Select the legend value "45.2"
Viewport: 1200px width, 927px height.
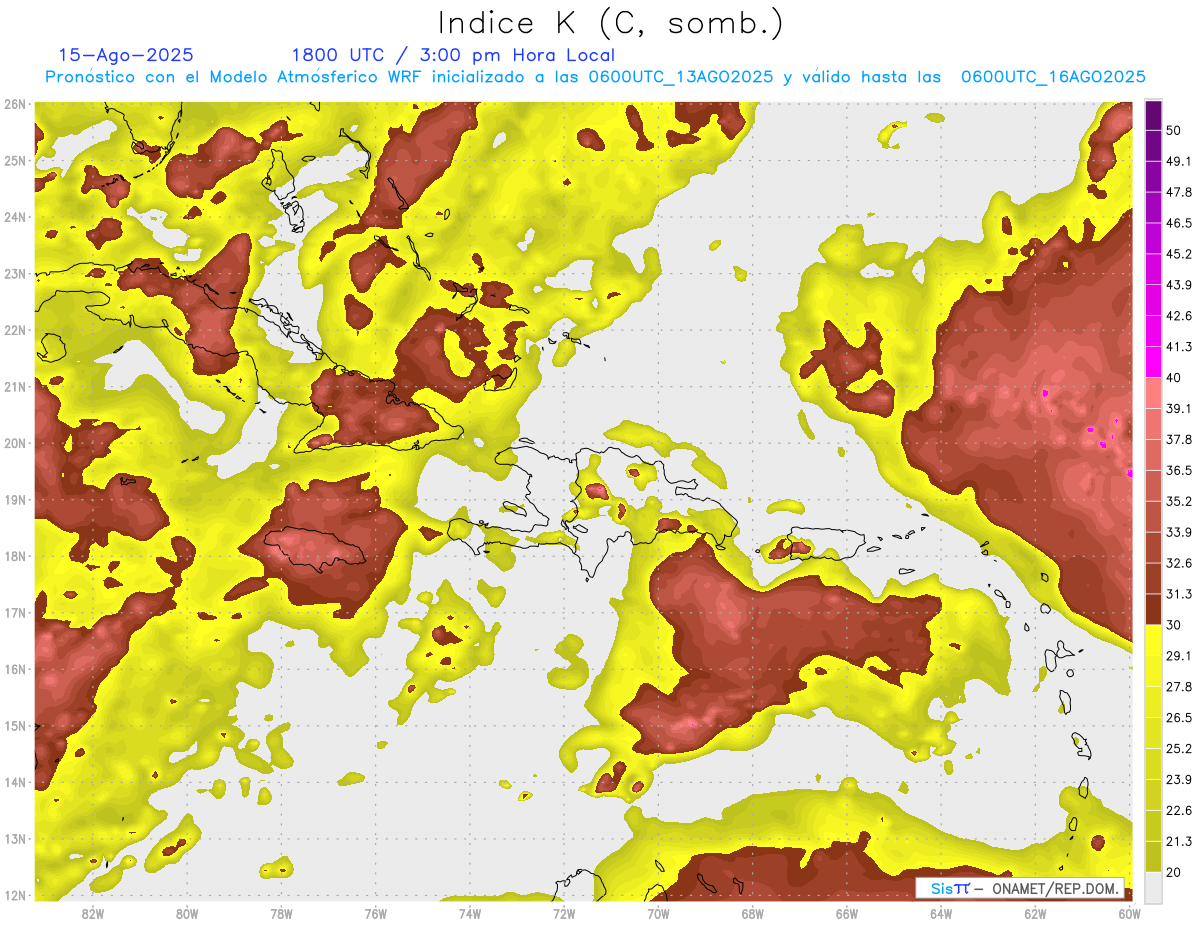click(1179, 254)
